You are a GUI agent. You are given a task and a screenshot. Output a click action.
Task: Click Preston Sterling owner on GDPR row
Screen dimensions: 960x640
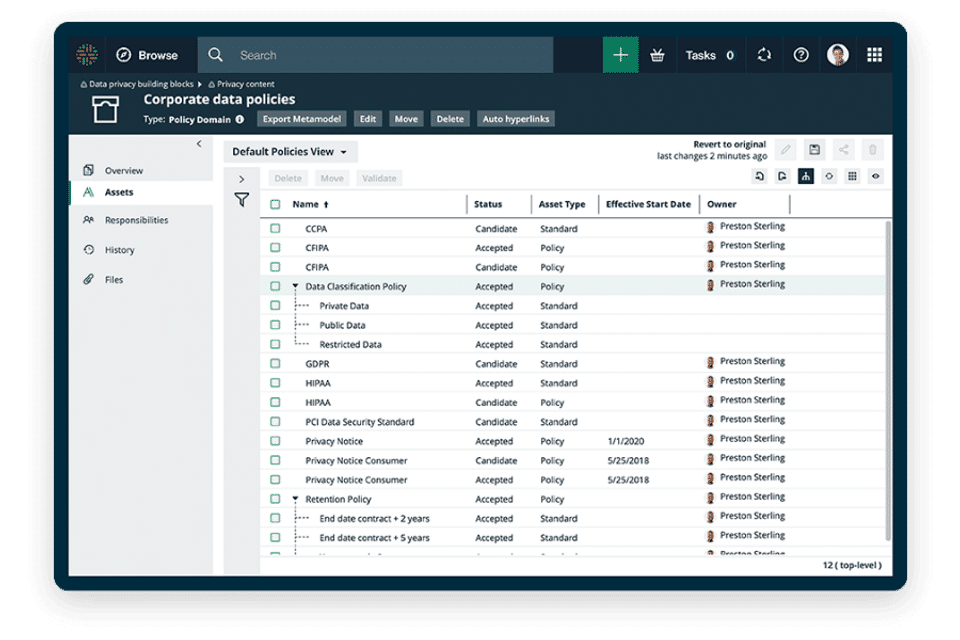tap(752, 361)
